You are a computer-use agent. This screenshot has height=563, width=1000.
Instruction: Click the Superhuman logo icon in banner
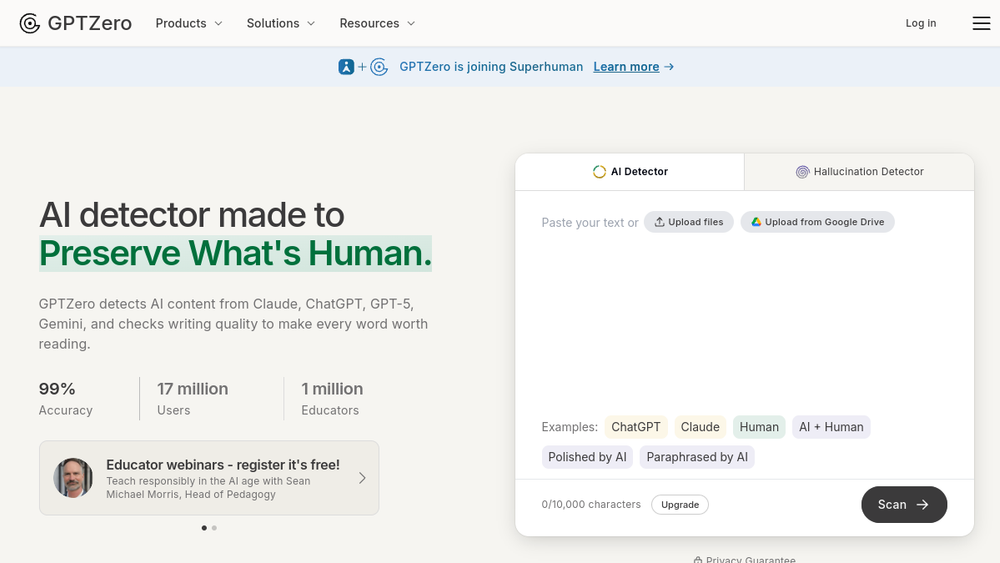click(x=346, y=67)
